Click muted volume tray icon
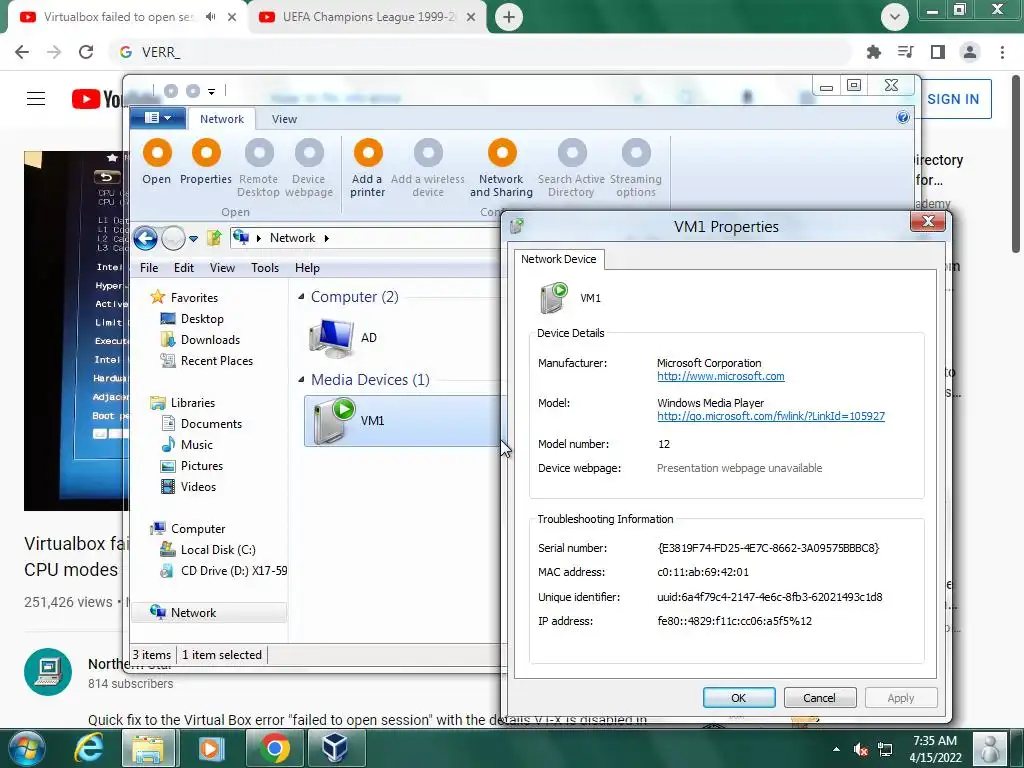The image size is (1024, 768). [x=860, y=749]
